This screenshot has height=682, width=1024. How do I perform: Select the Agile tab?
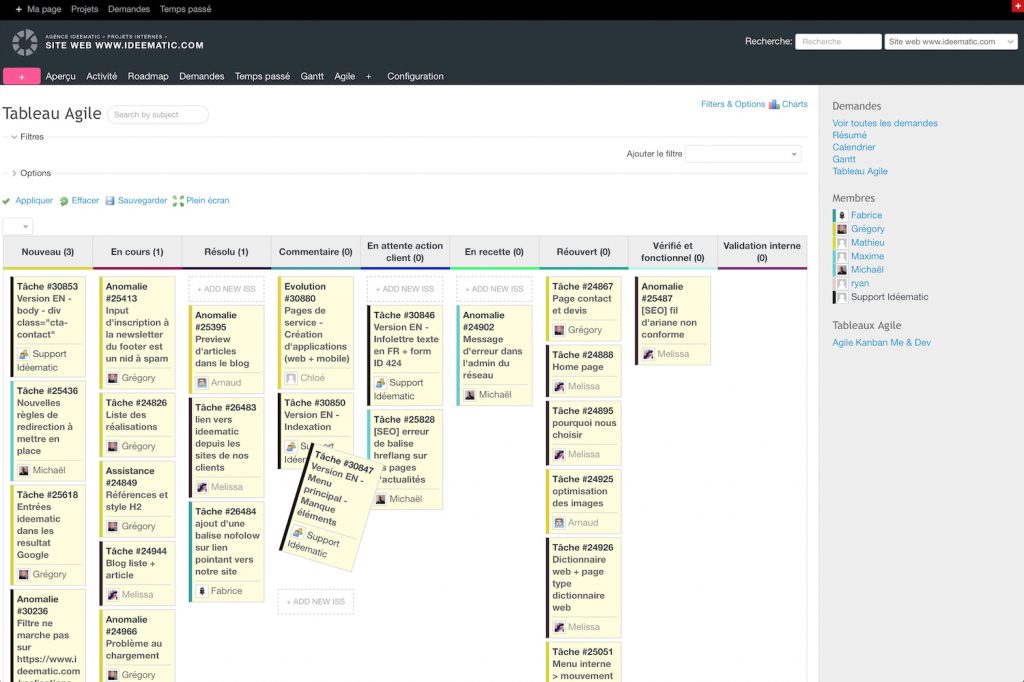(x=345, y=76)
